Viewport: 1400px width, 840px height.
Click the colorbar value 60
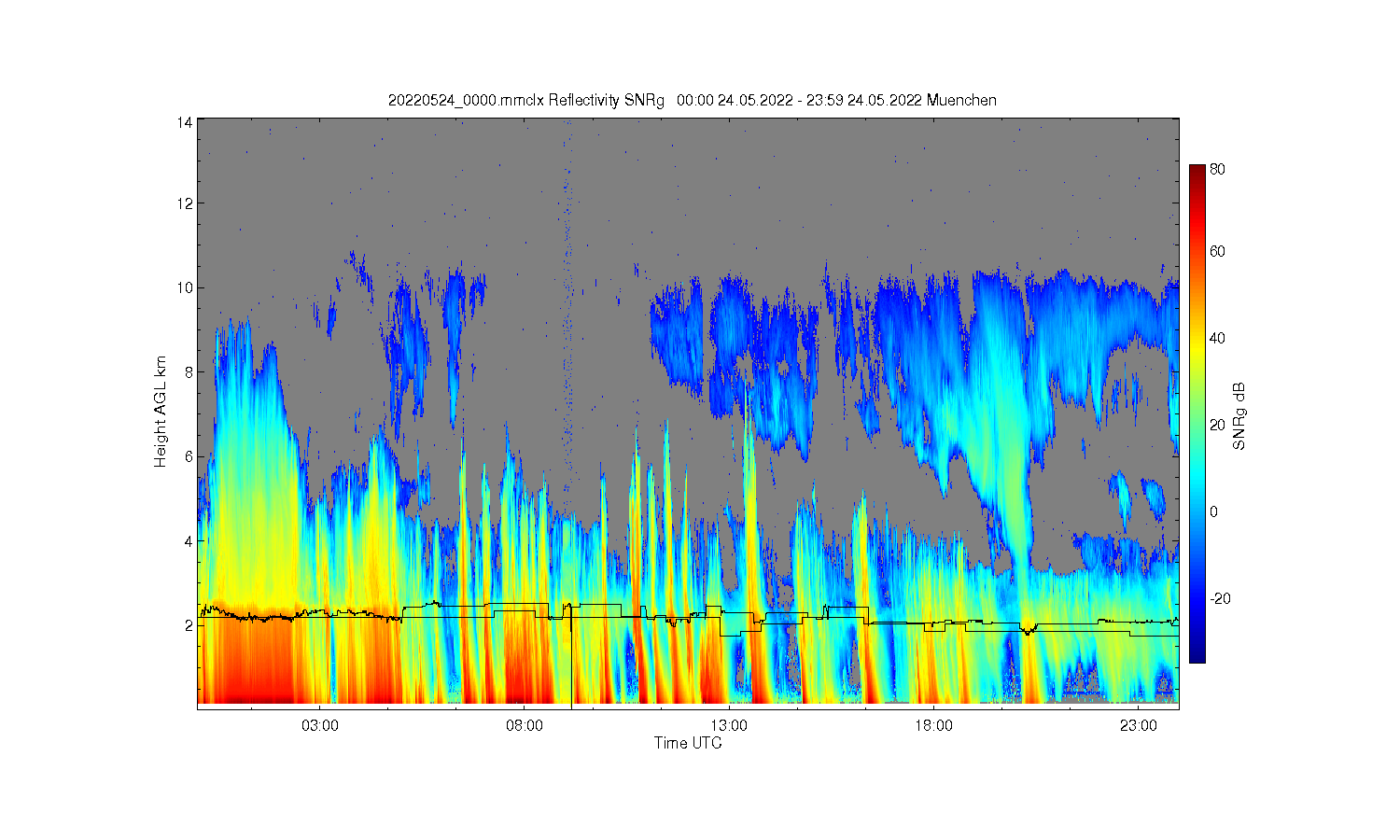point(1217,251)
